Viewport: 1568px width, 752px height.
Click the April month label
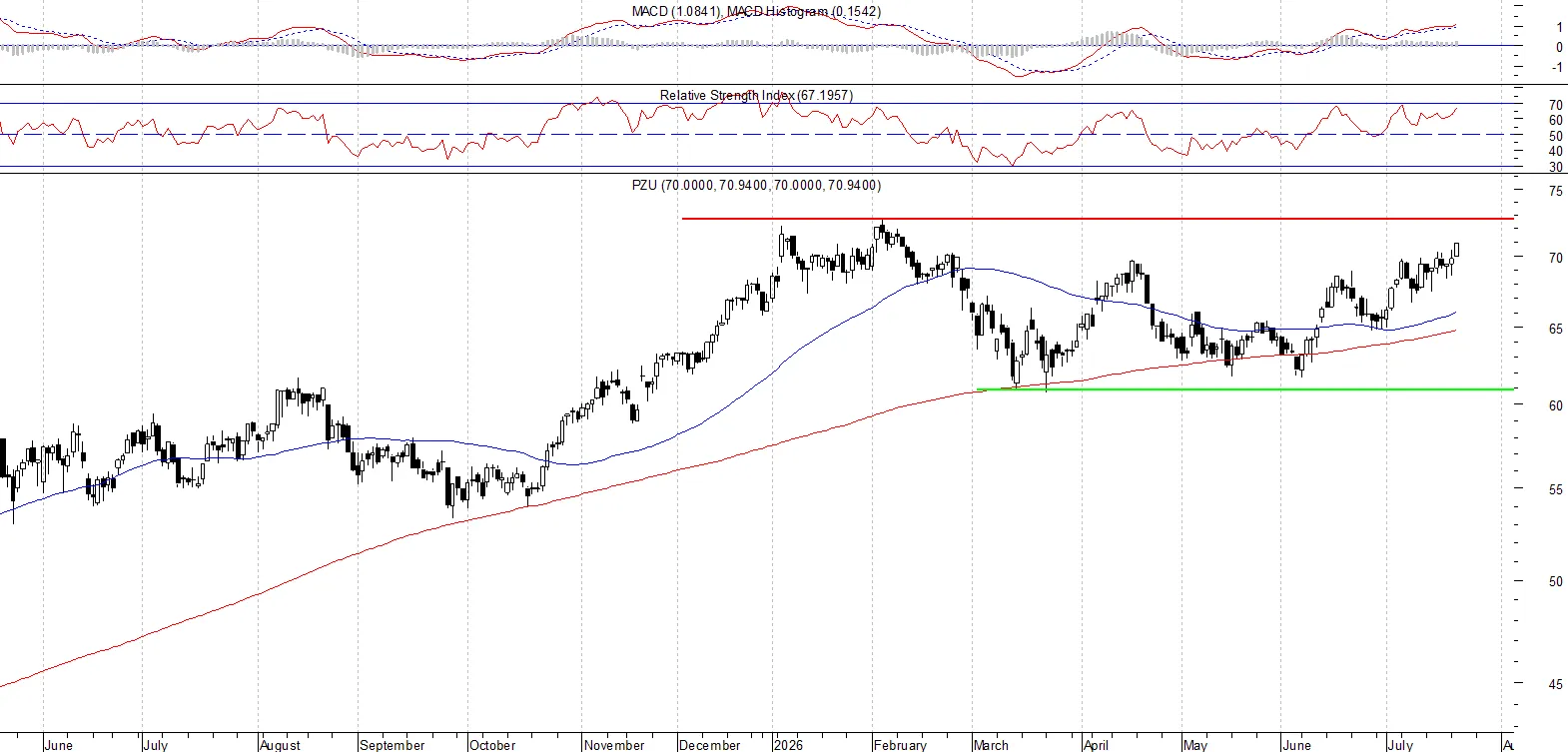1096,745
